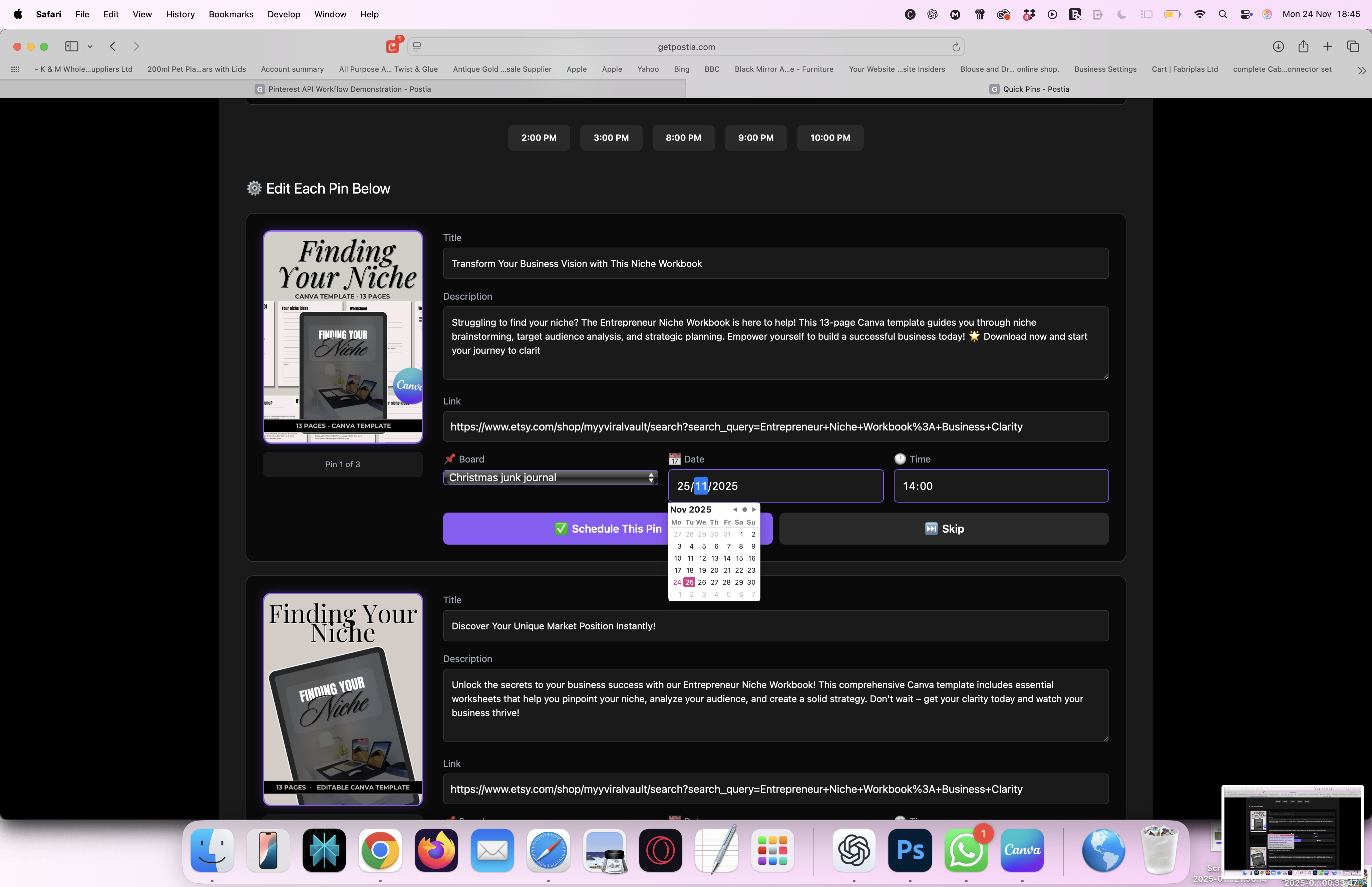The image size is (1372, 887).
Task: Click the first pin's Title input field
Action: pos(775,264)
